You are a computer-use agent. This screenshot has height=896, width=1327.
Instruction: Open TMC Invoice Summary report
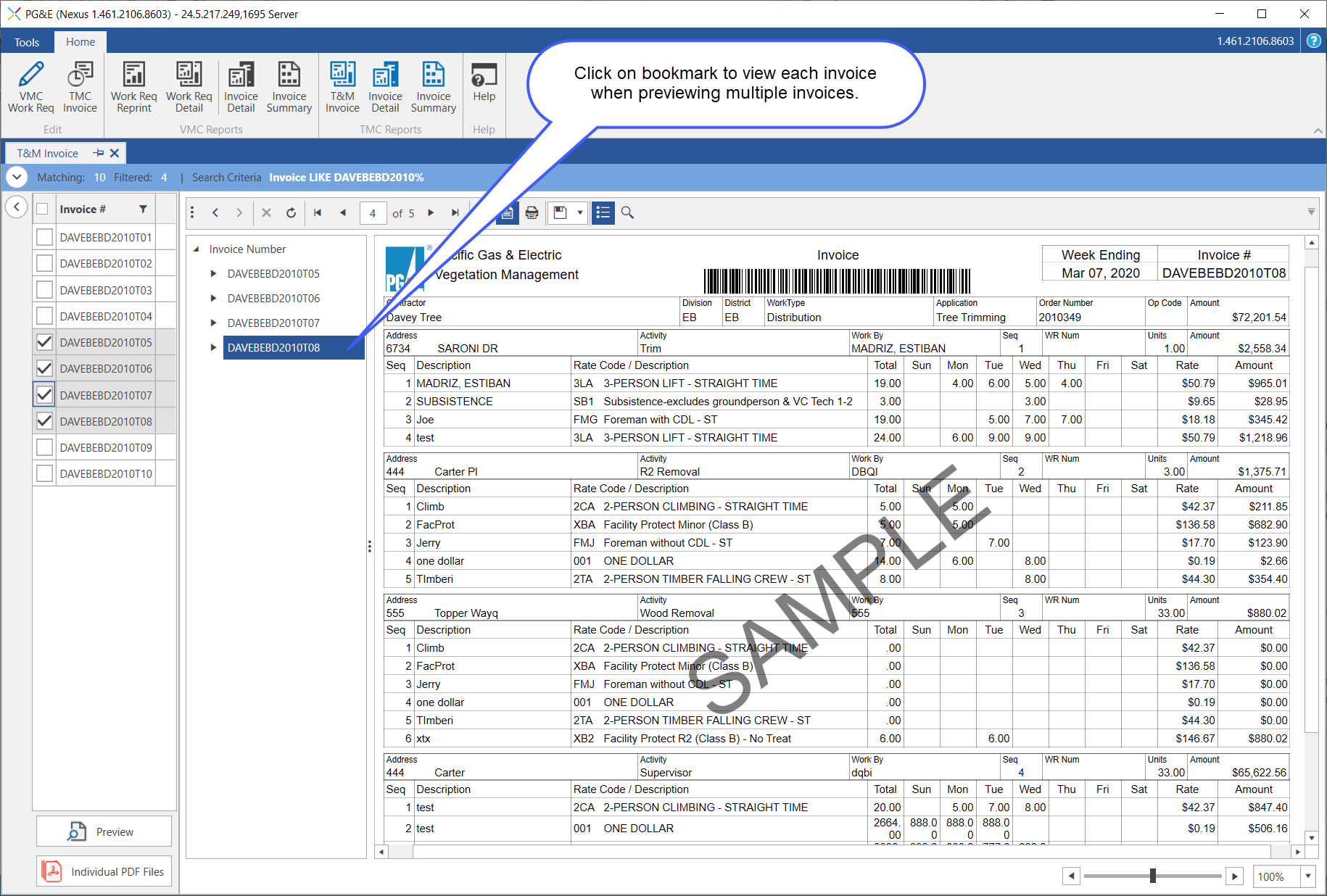pos(433,87)
